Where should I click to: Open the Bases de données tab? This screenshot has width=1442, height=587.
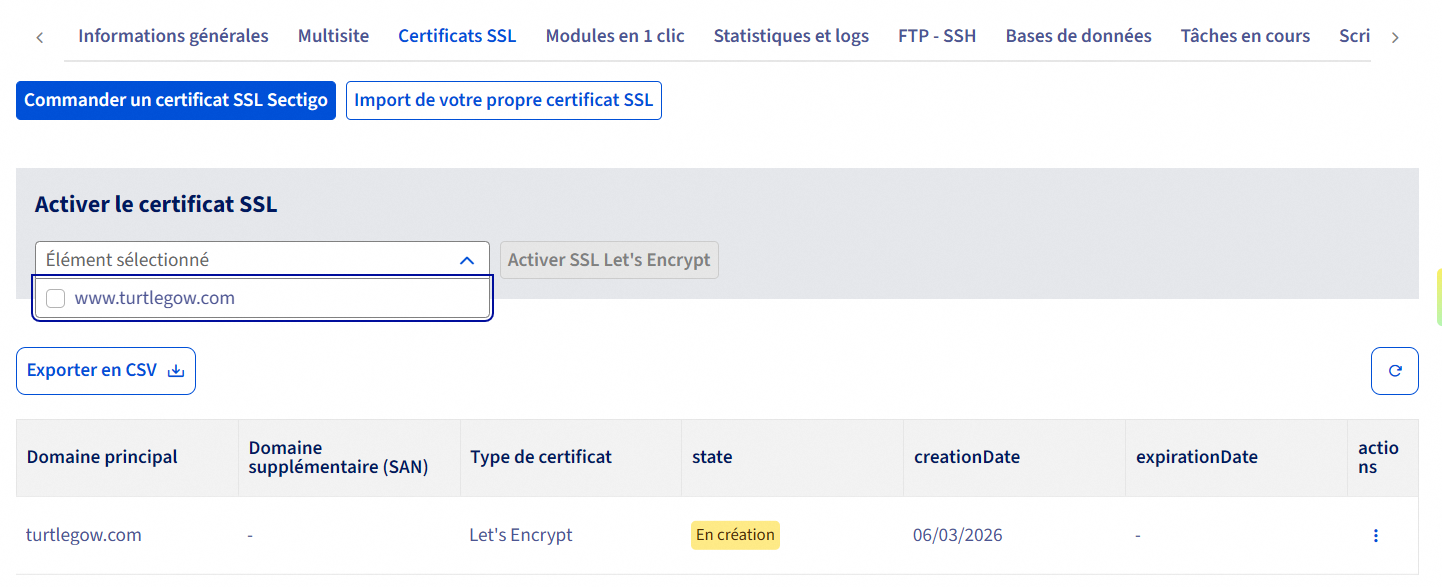(x=1078, y=36)
